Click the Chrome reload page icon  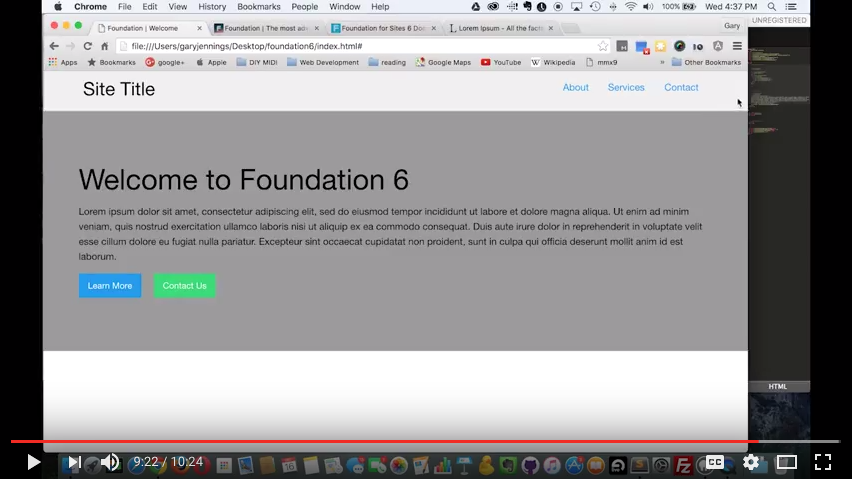pyautogui.click(x=88, y=46)
